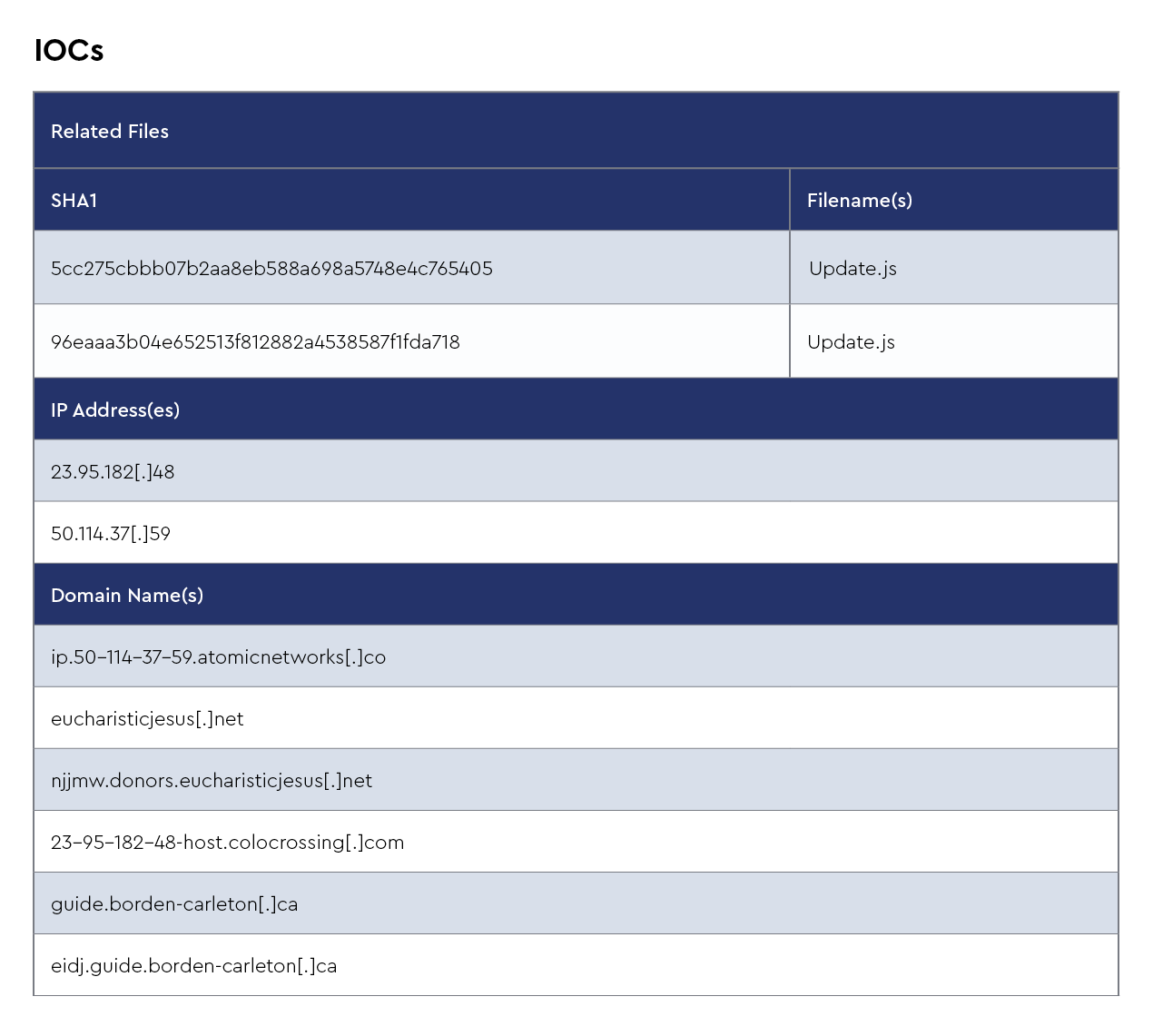Click Update.js in the first hash row
The height and width of the screenshot is (1036, 1153).
coord(852,269)
